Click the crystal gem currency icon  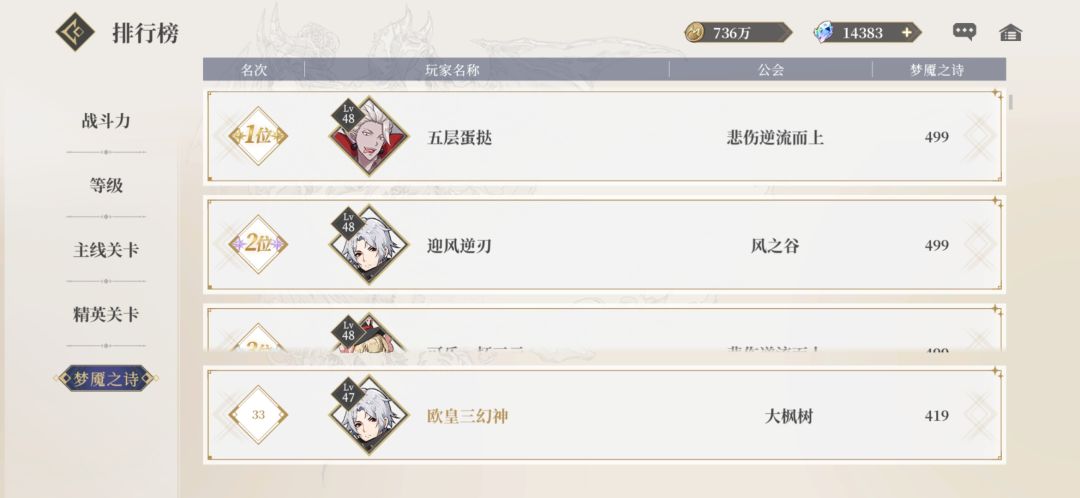pyautogui.click(x=823, y=32)
